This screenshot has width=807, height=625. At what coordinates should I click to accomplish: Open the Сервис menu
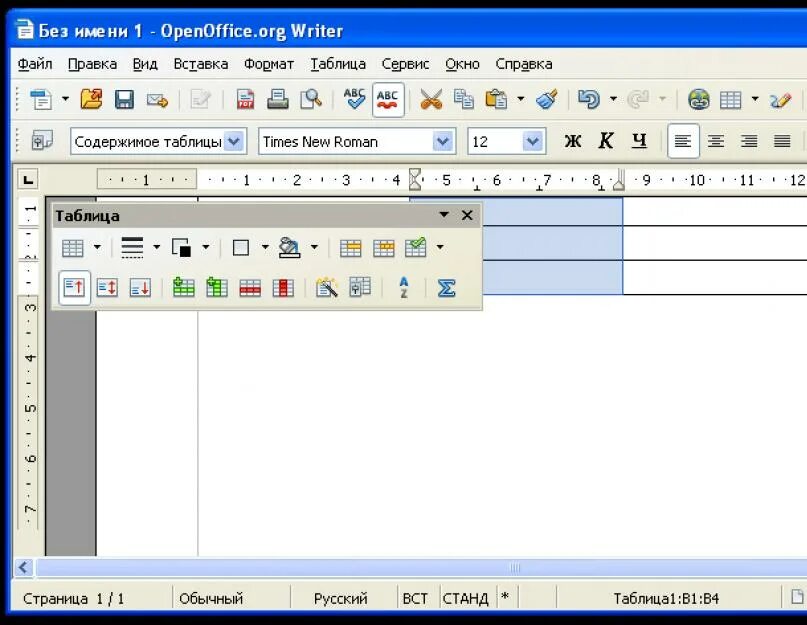406,64
